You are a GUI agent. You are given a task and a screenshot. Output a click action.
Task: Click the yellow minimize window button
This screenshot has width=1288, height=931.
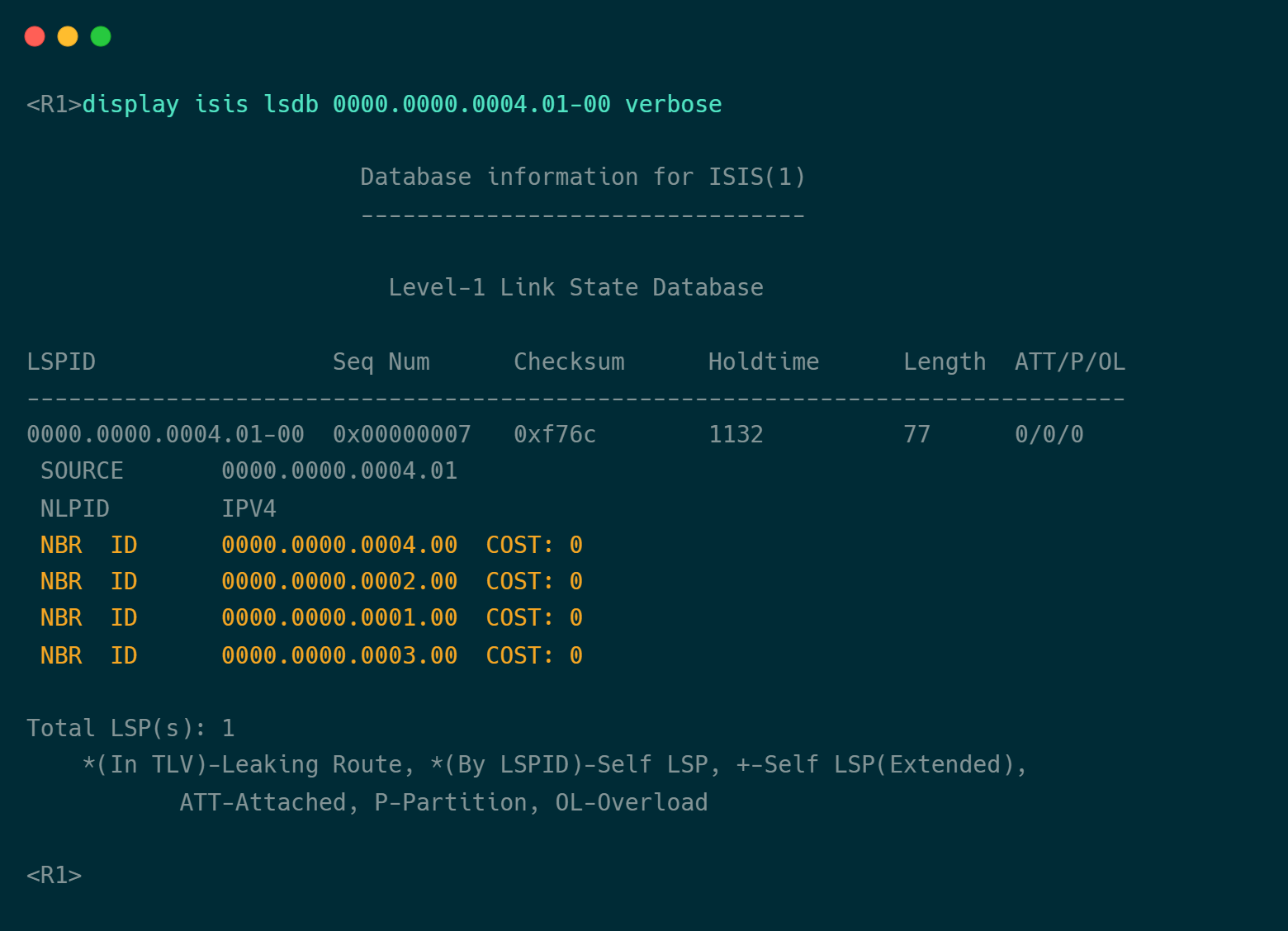68,36
